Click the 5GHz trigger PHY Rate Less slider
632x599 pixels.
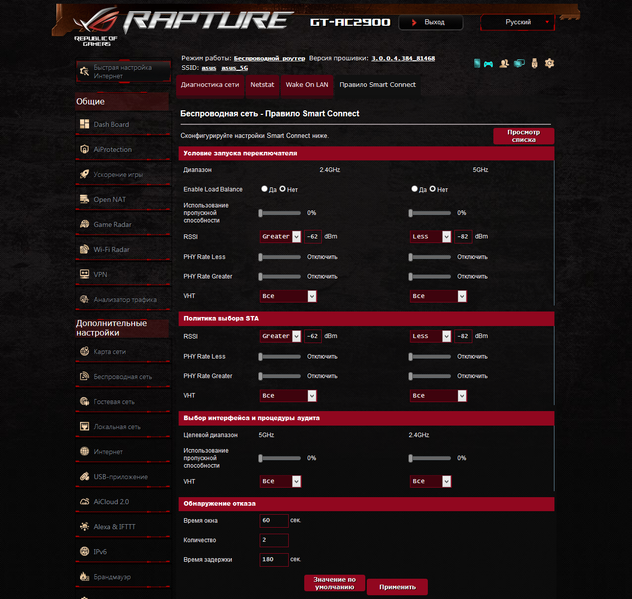pos(430,257)
